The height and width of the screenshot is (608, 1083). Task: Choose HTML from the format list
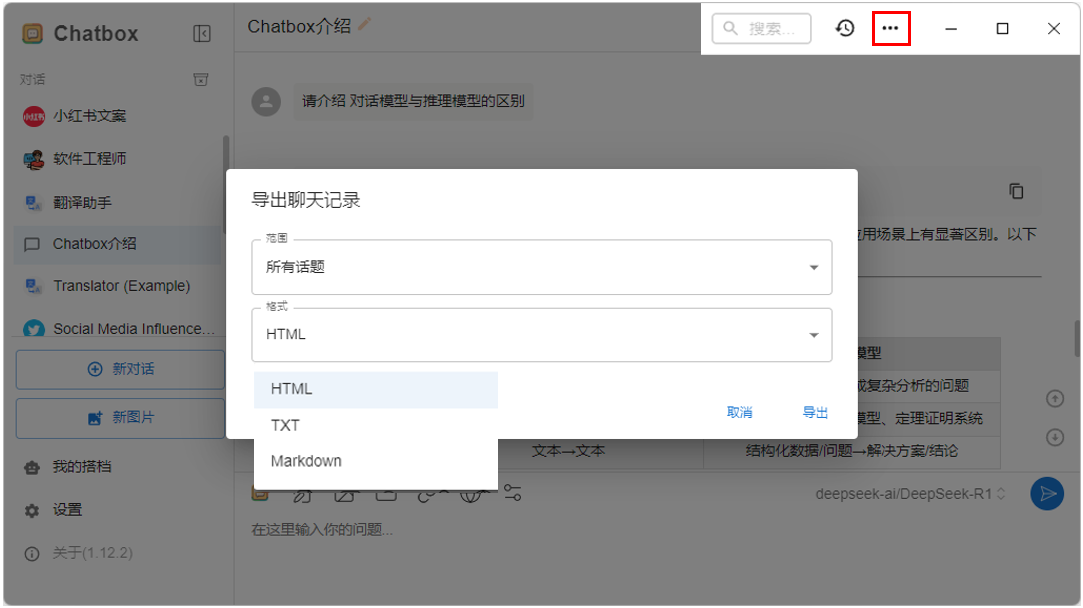[376, 389]
